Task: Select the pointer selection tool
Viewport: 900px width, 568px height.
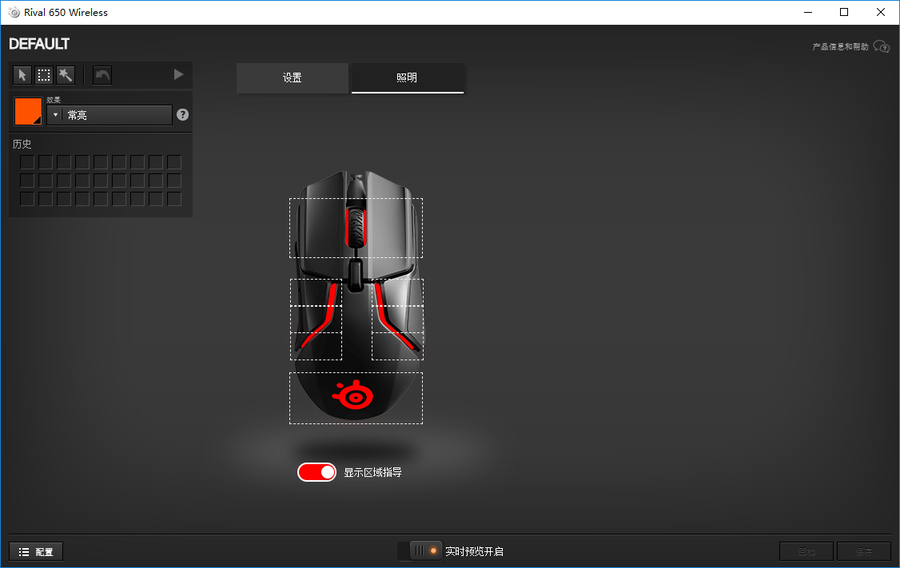Action: point(22,75)
